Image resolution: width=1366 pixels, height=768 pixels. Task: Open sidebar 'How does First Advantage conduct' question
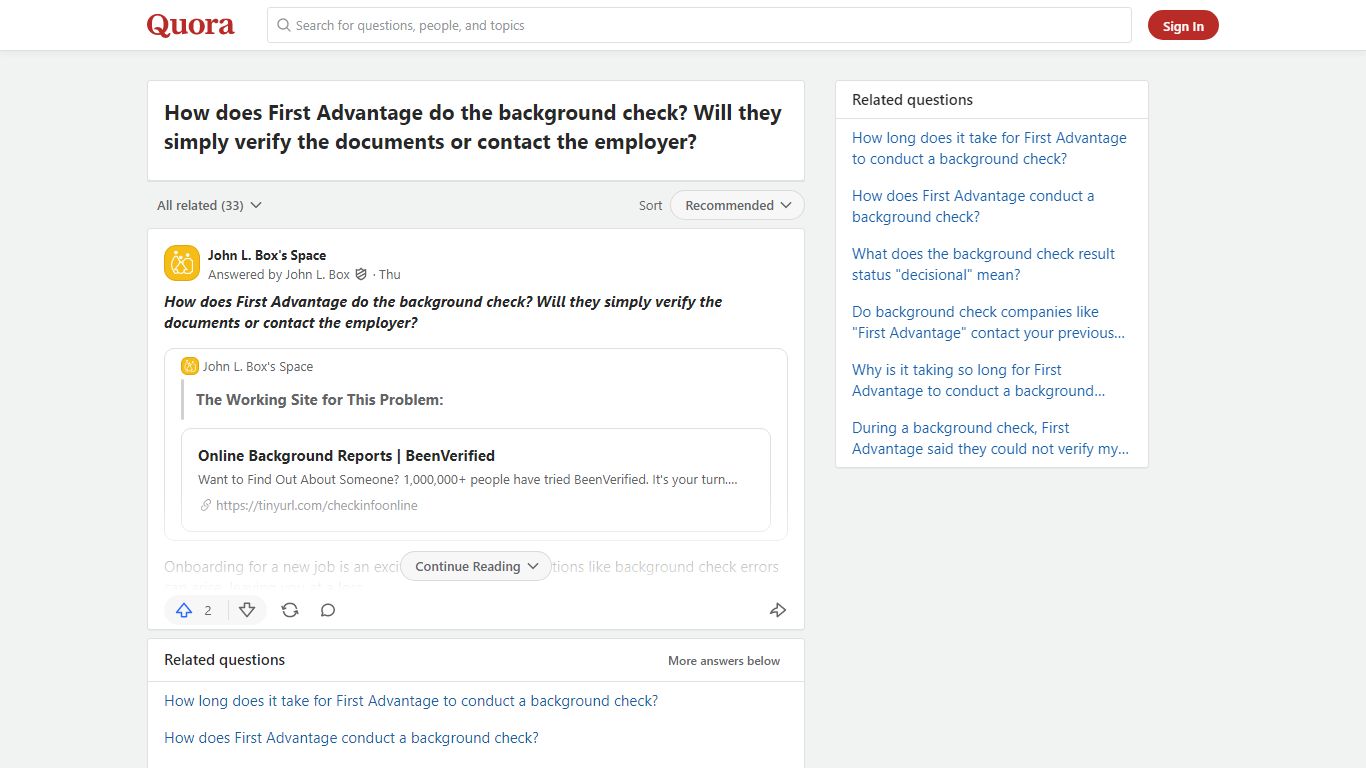coord(973,206)
